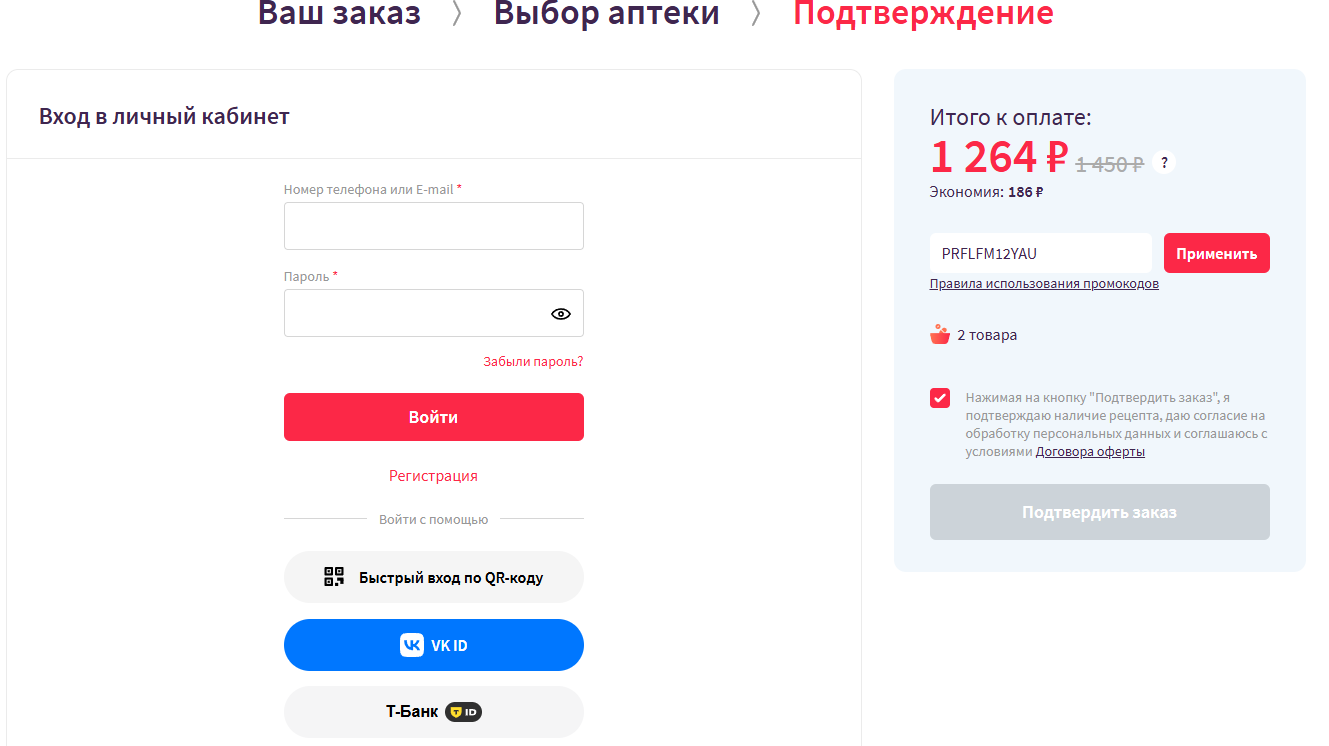Open the Договора оферты link
1329x746 pixels.
pyautogui.click(x=1090, y=452)
